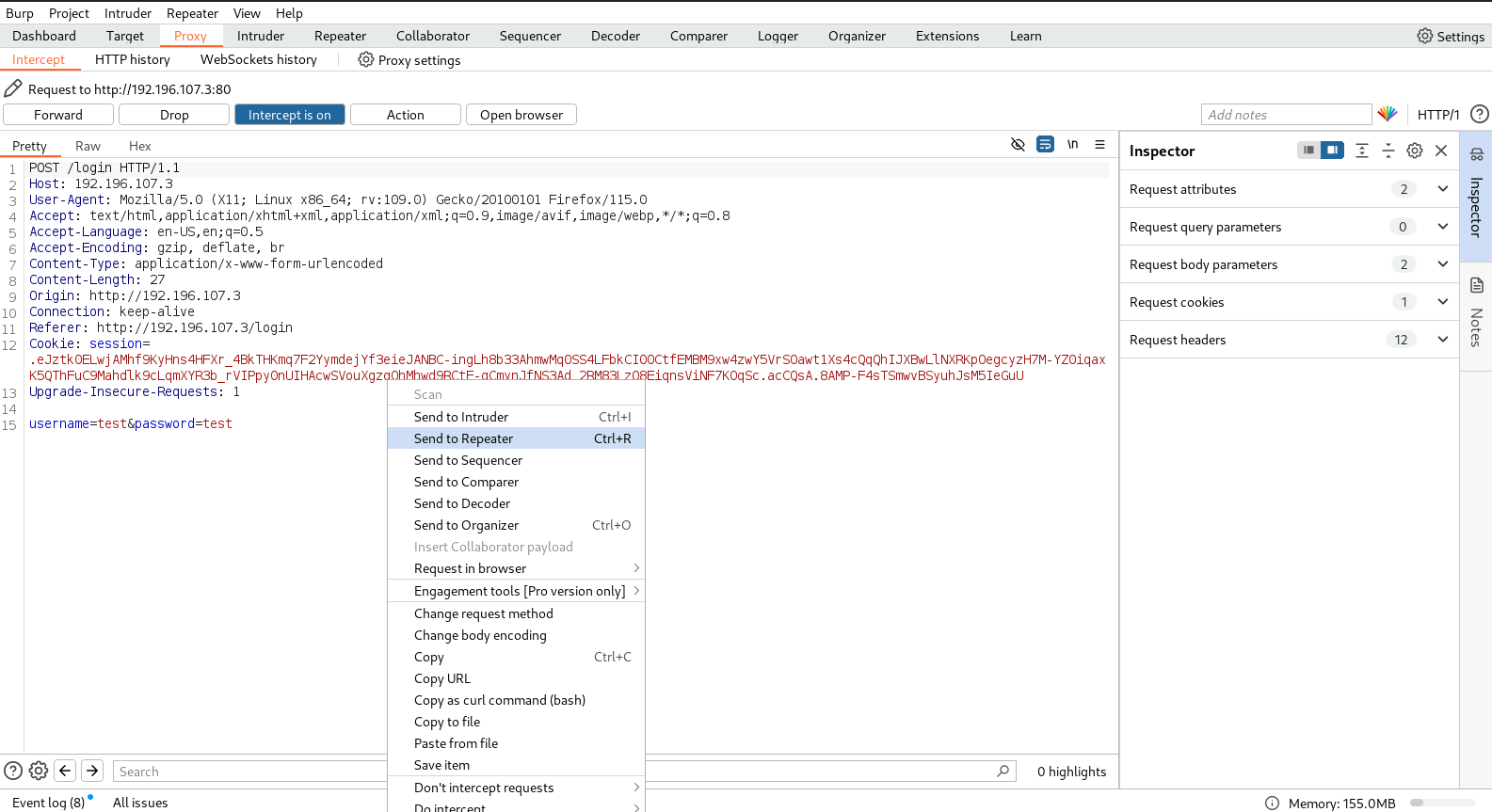Click the memory usage progress bar
1492x812 pixels.
1442,803
